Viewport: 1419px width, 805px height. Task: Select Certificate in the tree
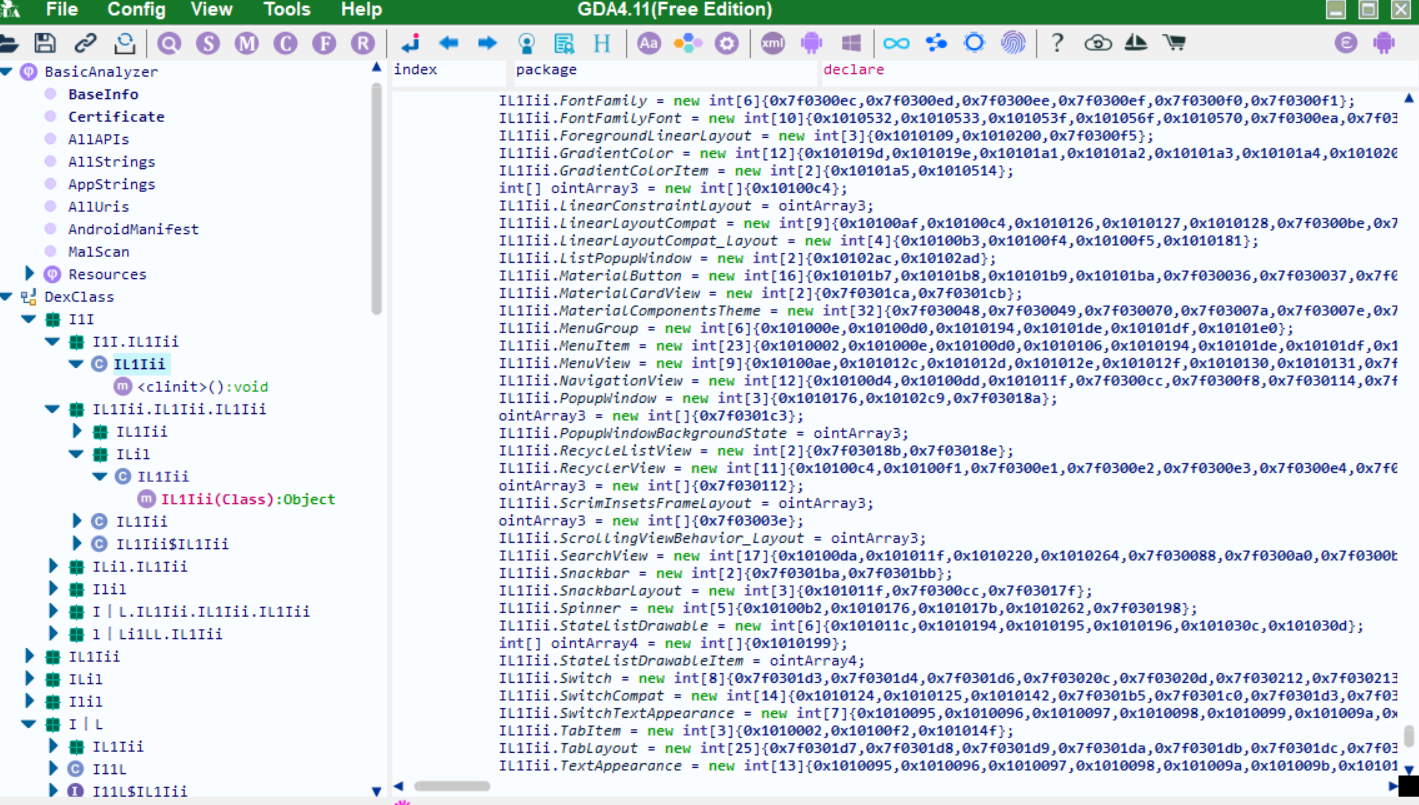(x=116, y=117)
